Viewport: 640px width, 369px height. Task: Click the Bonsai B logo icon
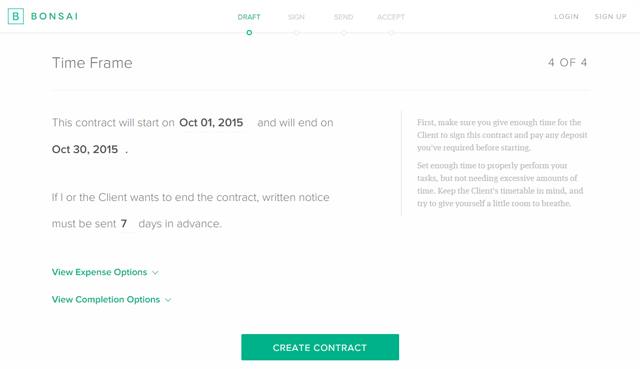point(16,16)
